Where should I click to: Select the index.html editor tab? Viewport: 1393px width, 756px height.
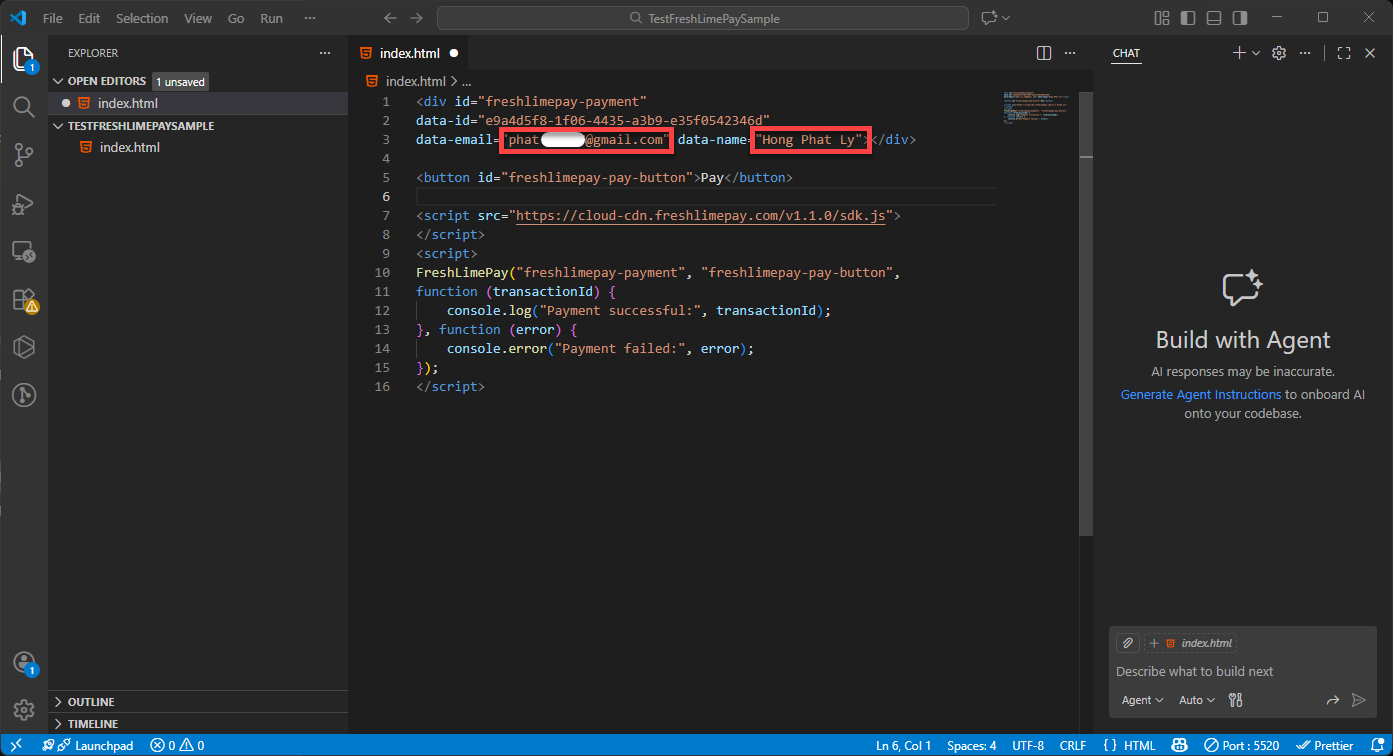[409, 53]
